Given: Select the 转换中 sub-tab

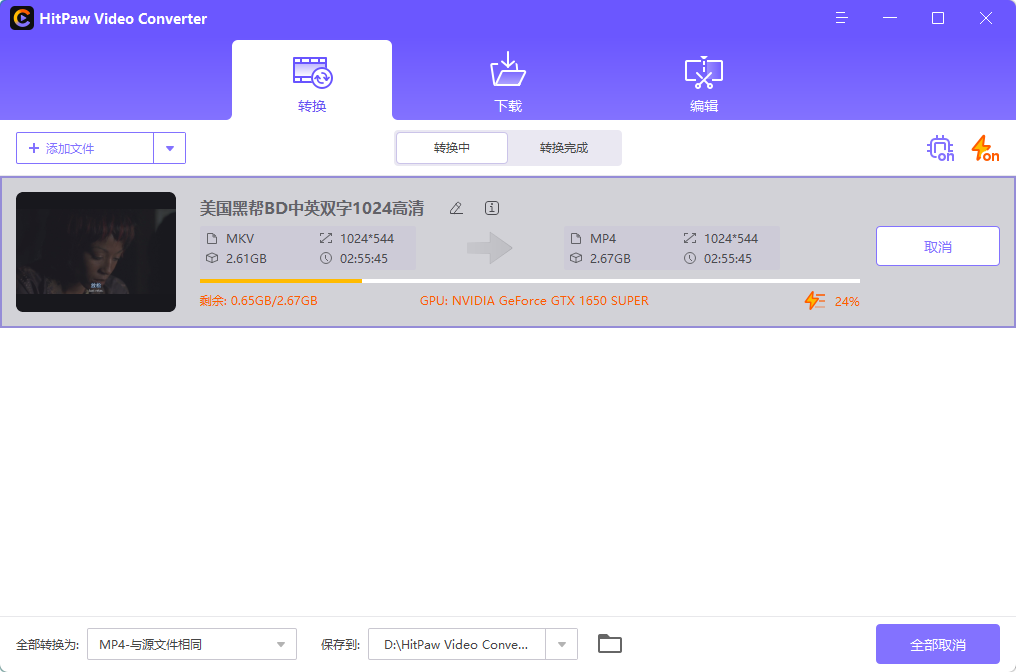Looking at the screenshot, I should (x=452, y=148).
